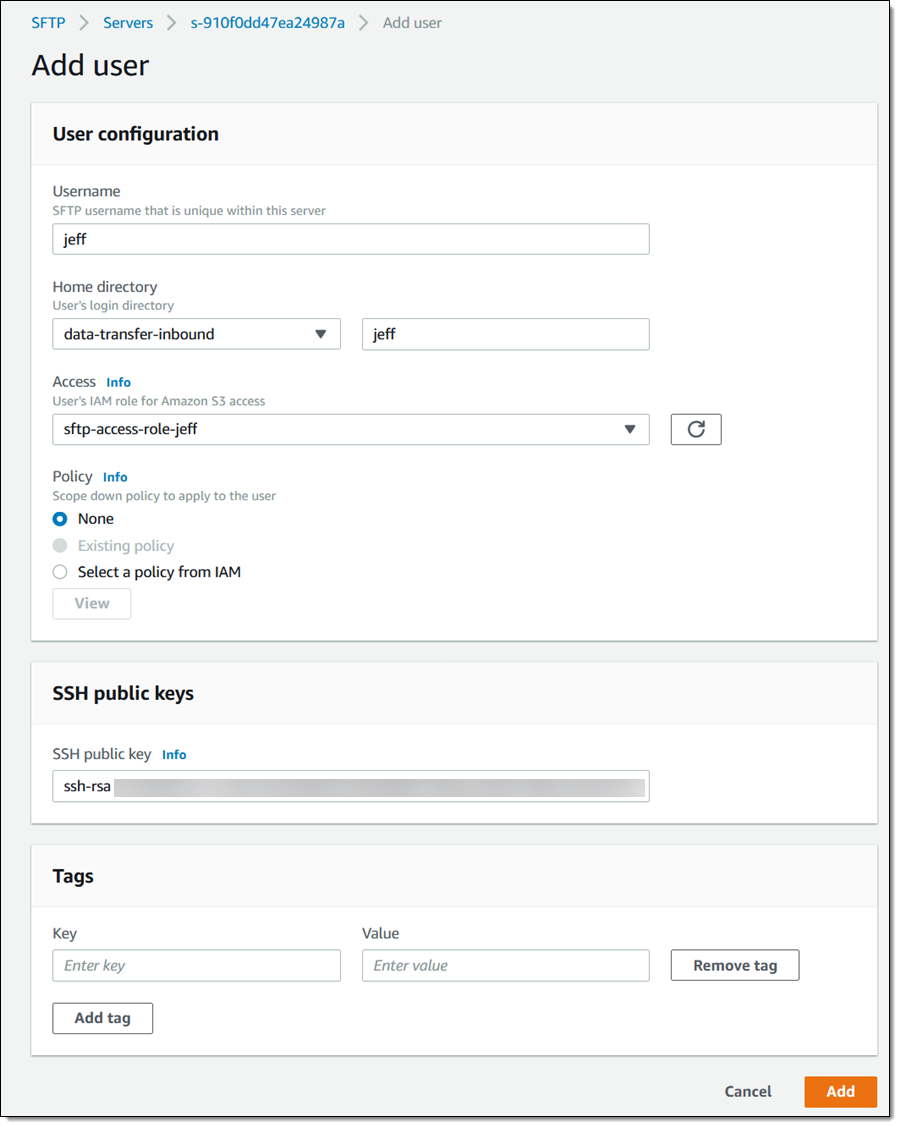Click the home directory path field
900x1127 pixels.
(505, 334)
